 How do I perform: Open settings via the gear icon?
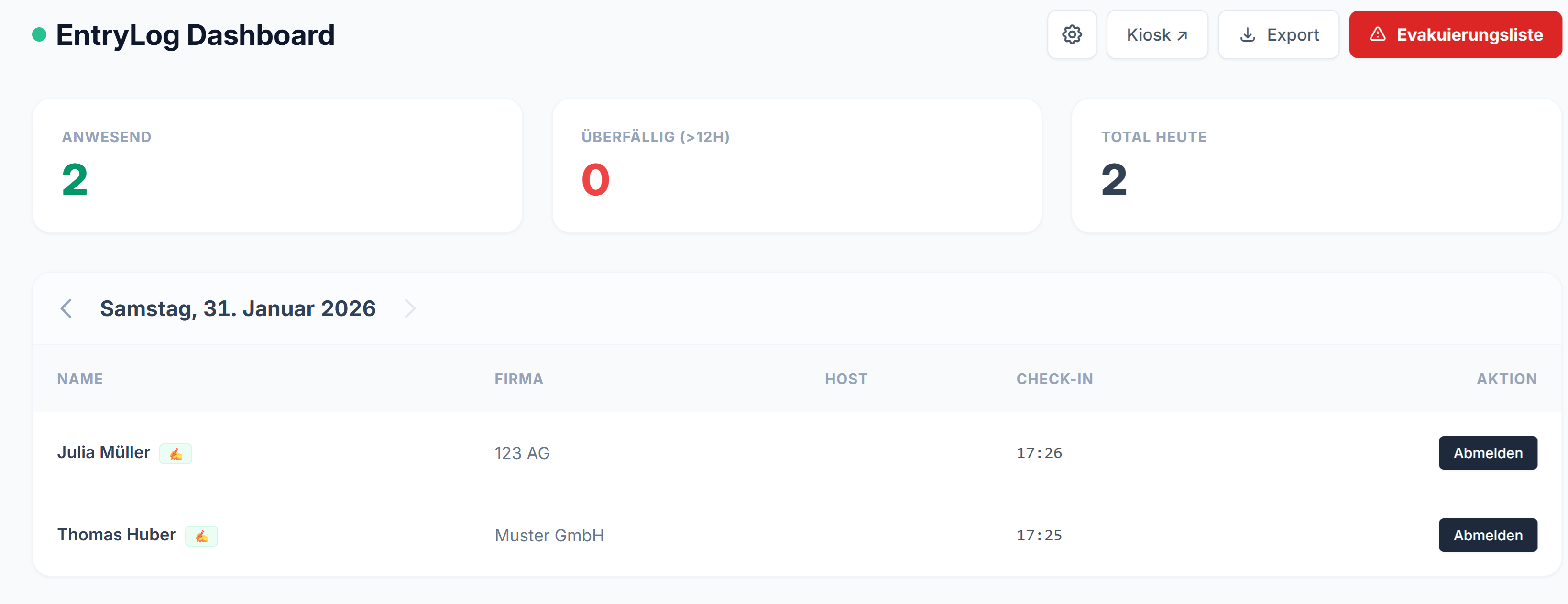coord(1071,35)
